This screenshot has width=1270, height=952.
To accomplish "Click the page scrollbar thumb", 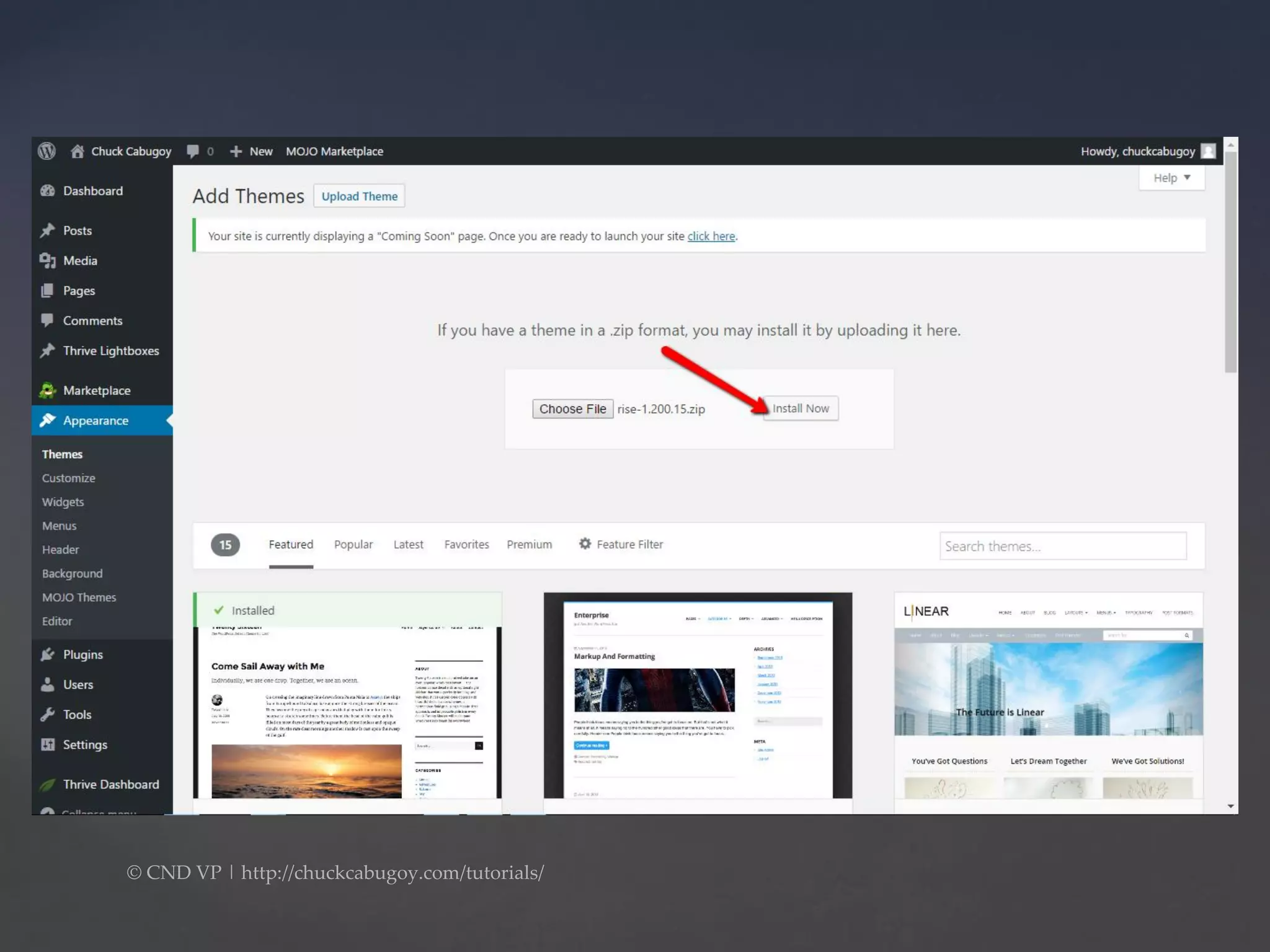I will [1231, 262].
